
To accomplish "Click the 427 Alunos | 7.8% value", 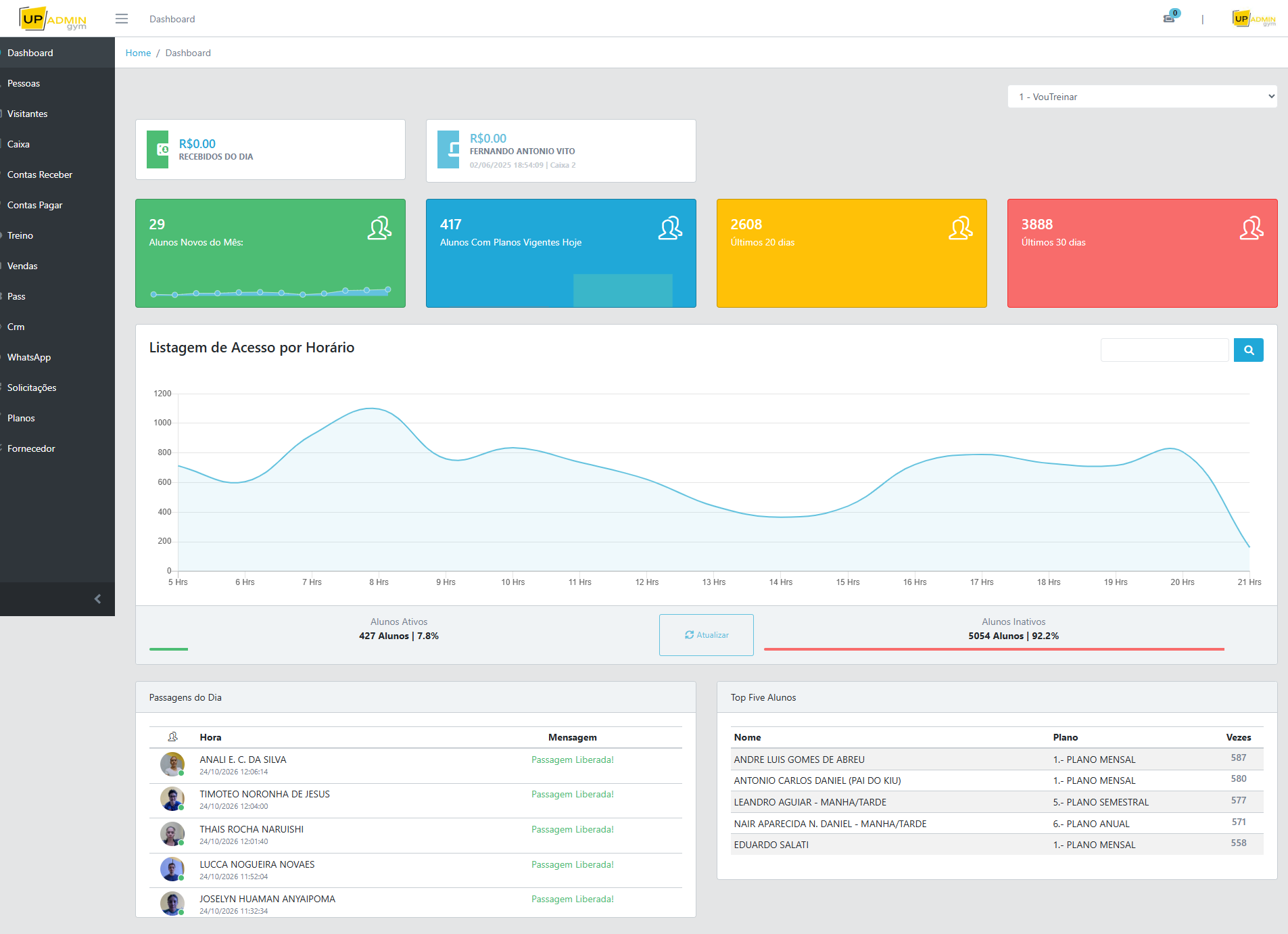I will point(399,636).
